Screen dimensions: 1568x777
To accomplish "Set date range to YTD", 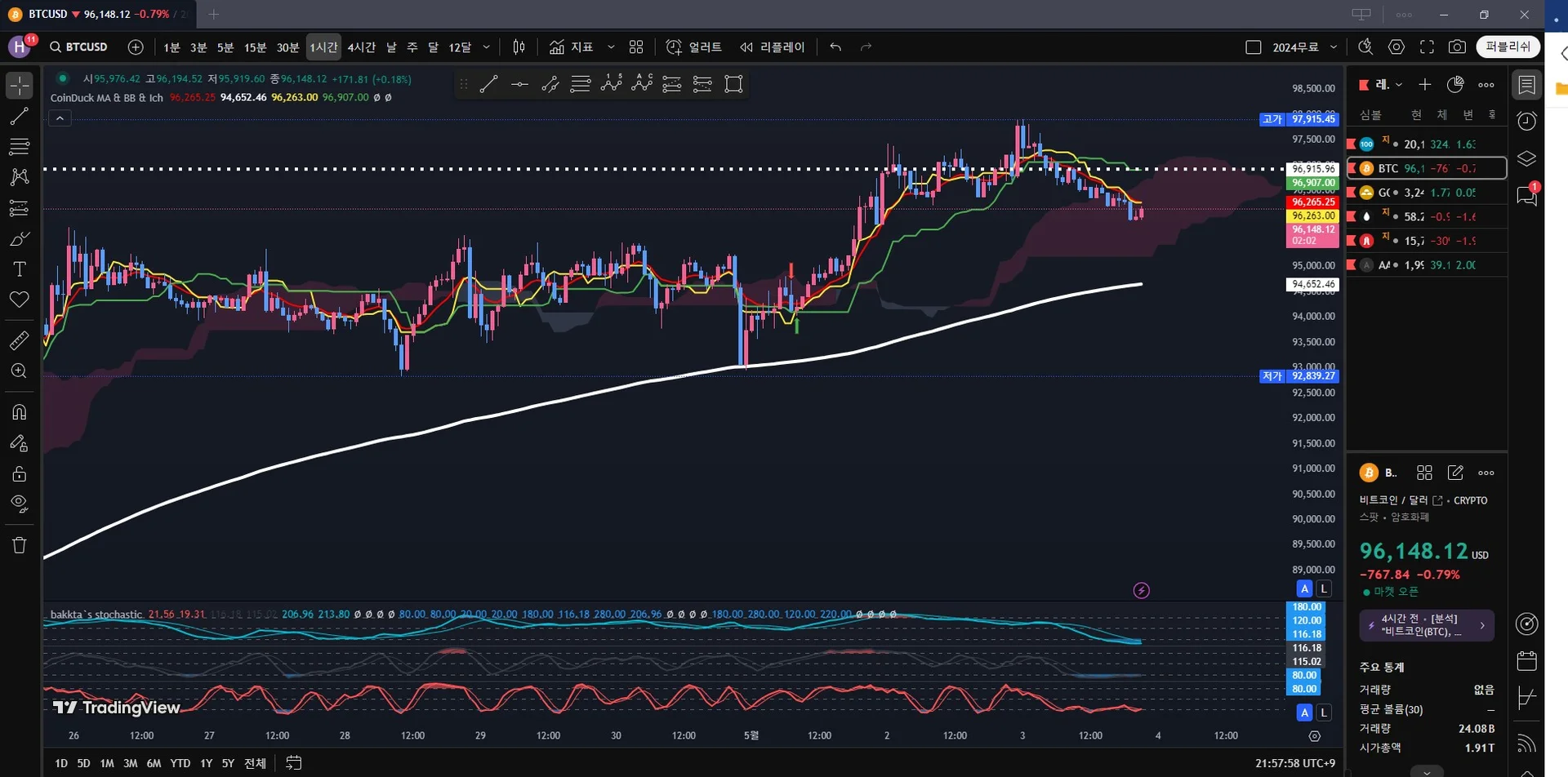I will [x=180, y=763].
